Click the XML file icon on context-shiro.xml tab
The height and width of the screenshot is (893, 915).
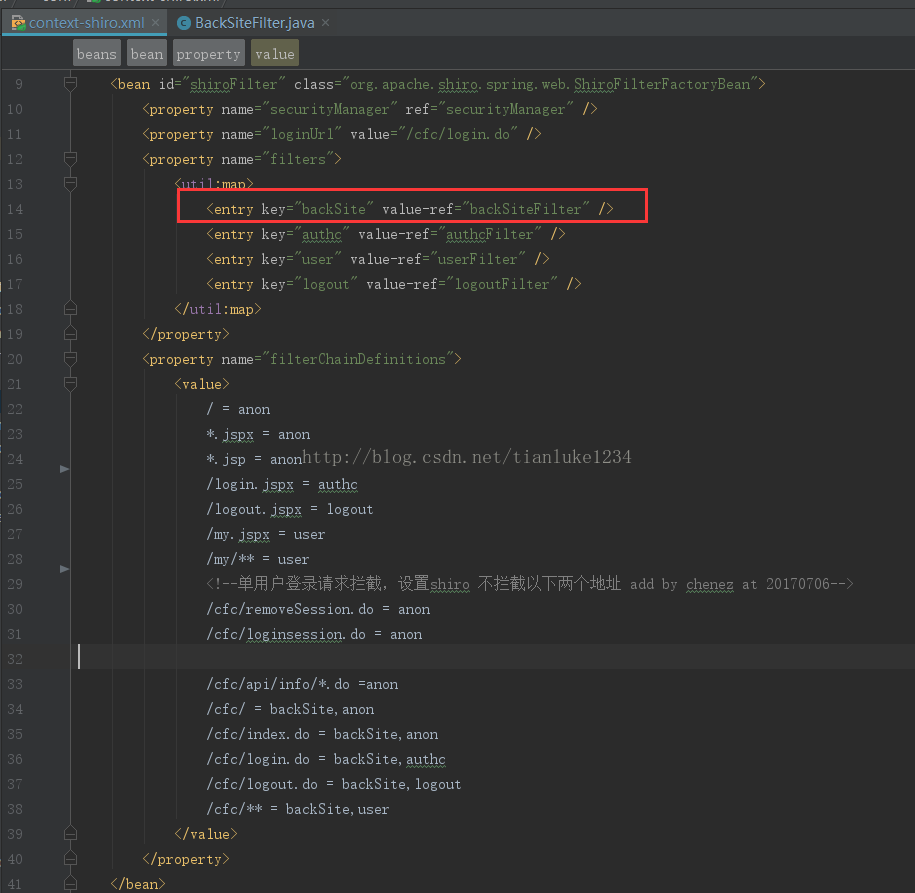tap(18, 23)
